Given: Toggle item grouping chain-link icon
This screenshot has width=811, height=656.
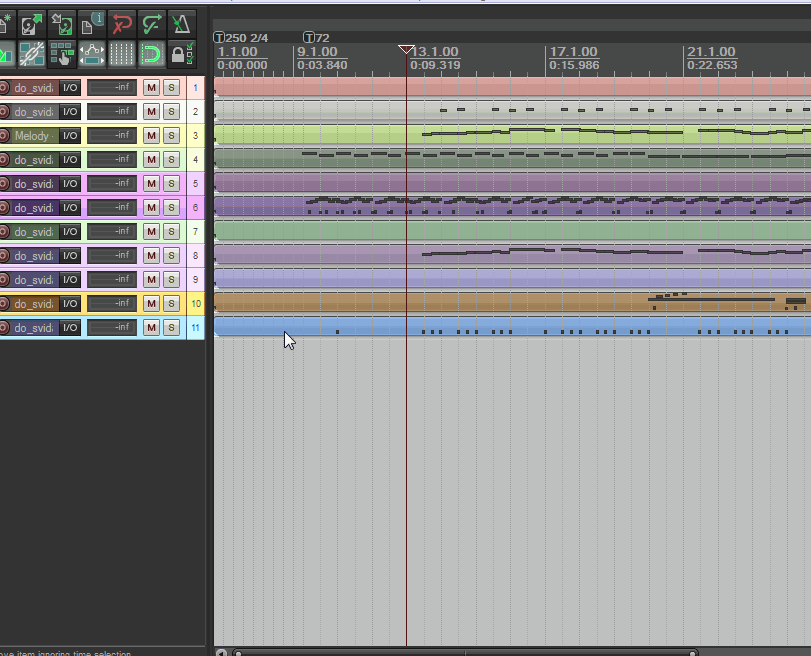Looking at the screenshot, I should (32, 54).
